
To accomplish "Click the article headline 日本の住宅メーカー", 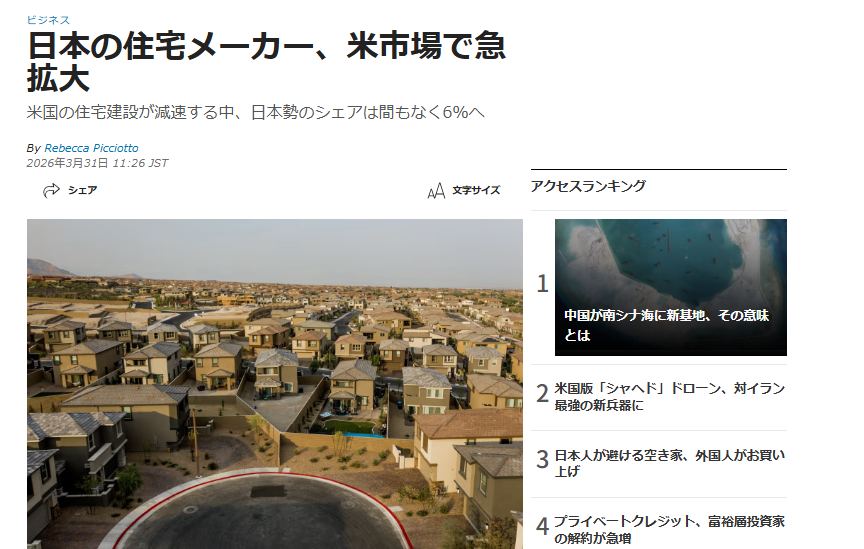I will point(266,62).
